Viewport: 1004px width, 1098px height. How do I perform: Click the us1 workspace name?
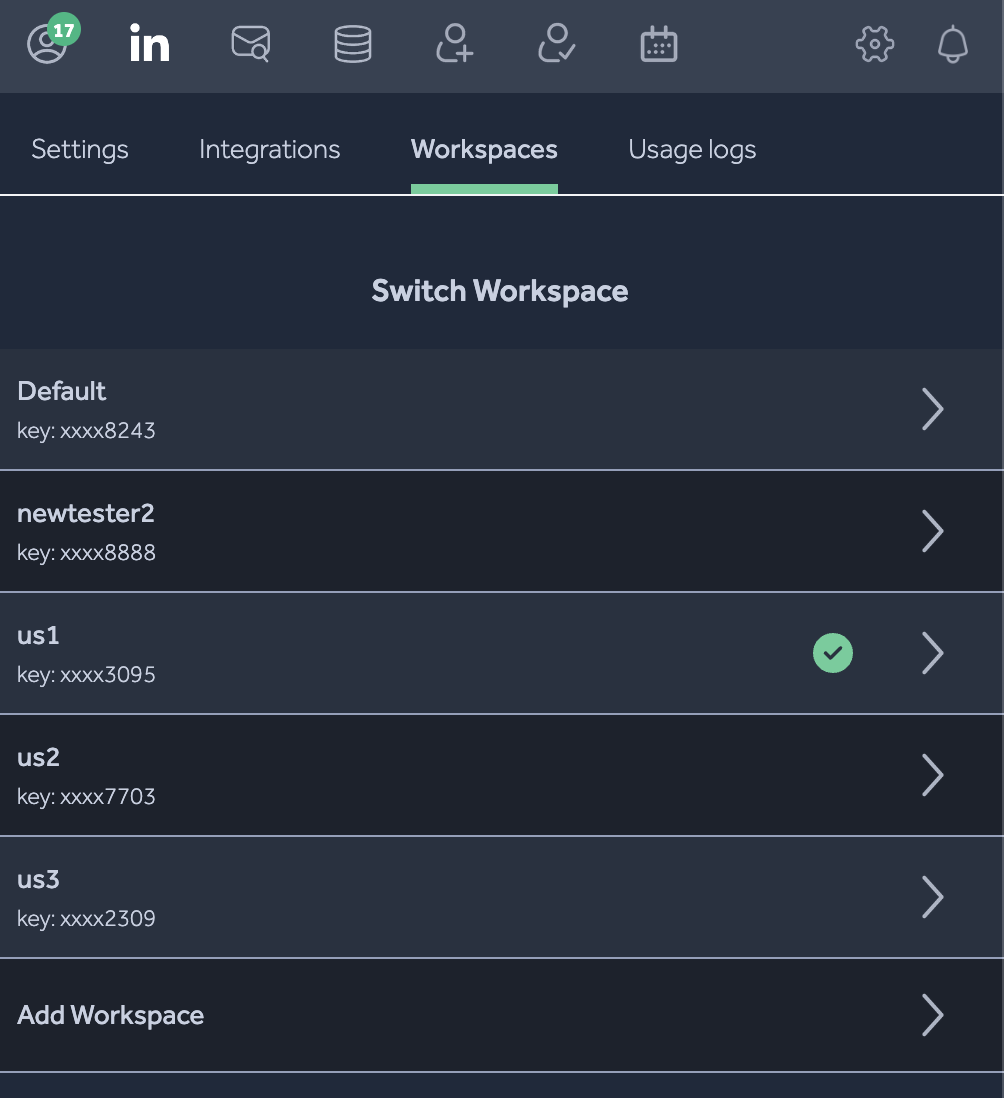click(38, 636)
